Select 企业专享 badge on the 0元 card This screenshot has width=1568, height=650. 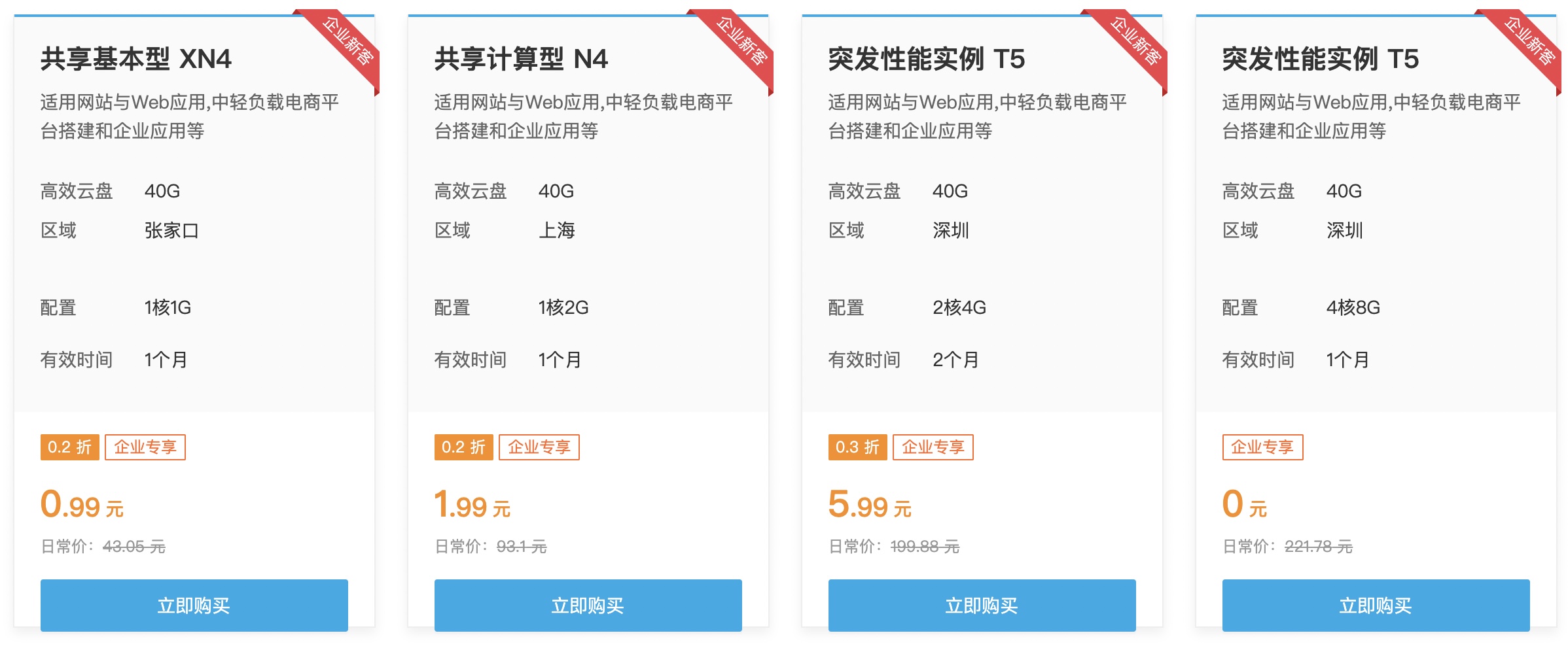coord(1262,447)
